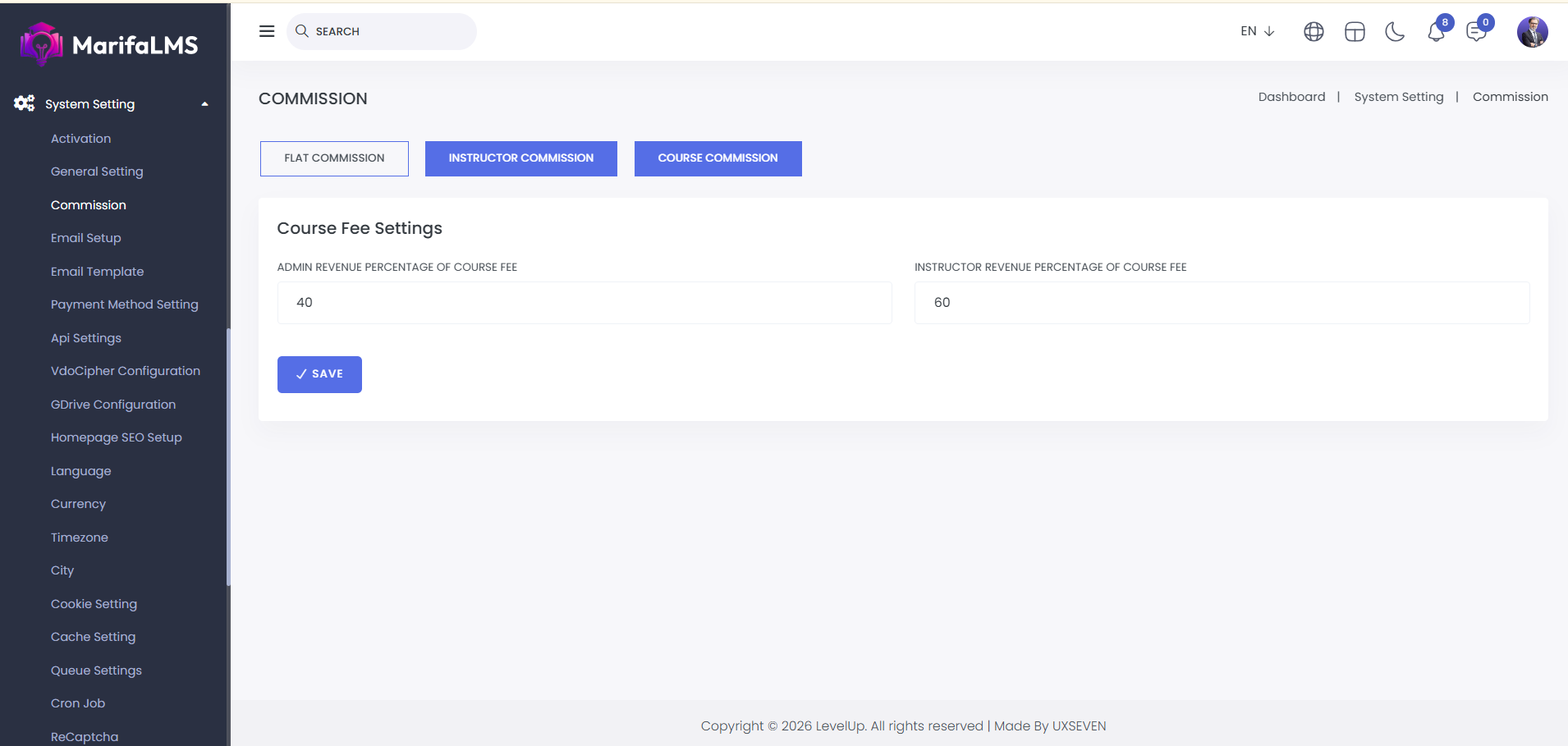Click the MarifaLMS logo
This screenshot has height=746, width=1568.
tap(109, 44)
